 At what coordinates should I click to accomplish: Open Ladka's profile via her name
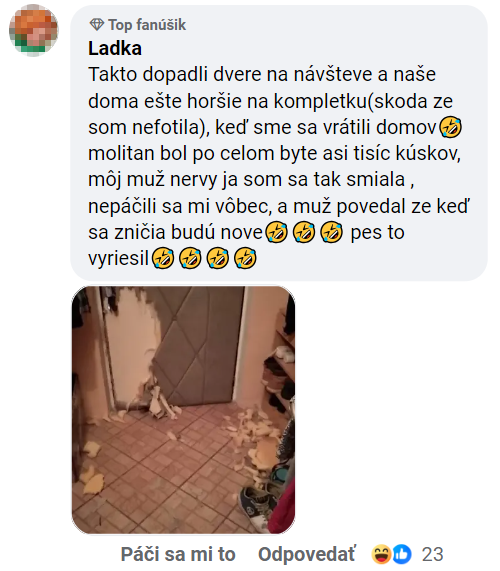[x=115, y=48]
